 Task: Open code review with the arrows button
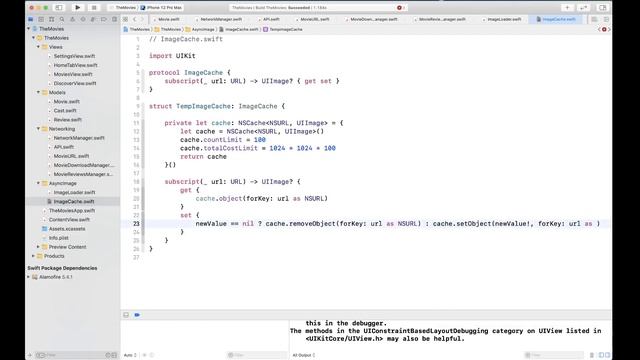[x=584, y=7]
